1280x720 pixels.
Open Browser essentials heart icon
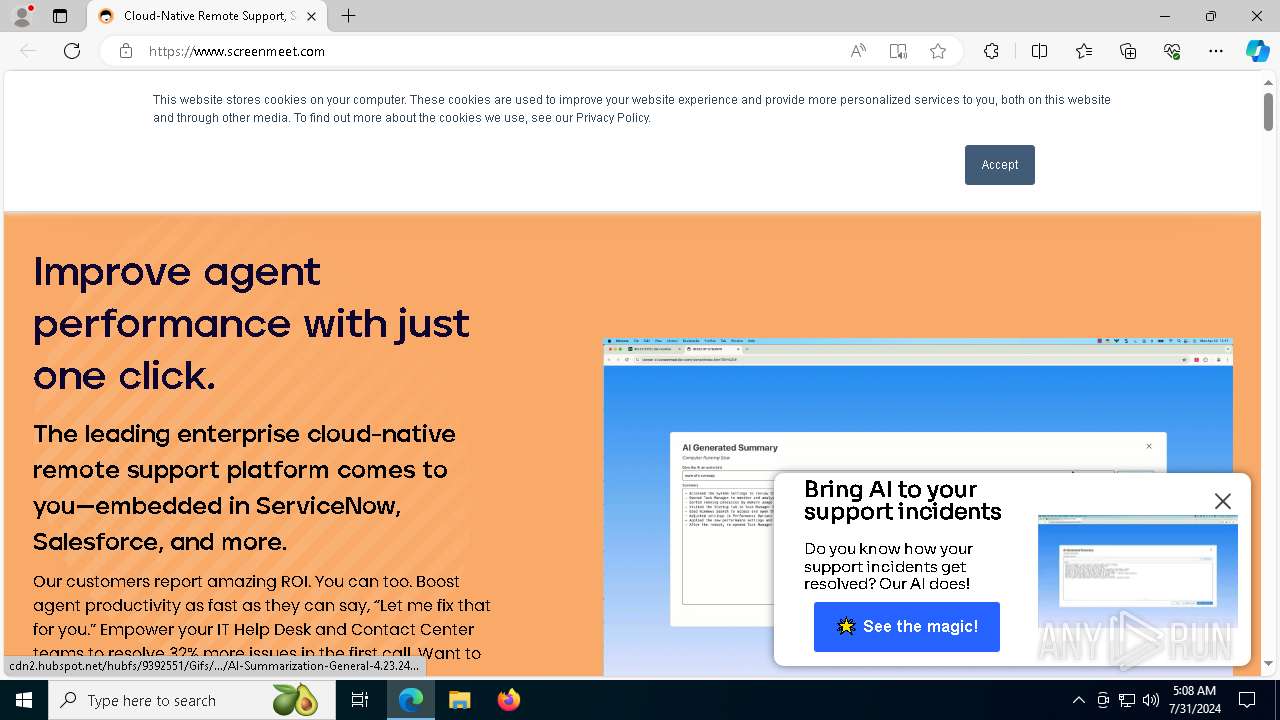pos(1172,51)
